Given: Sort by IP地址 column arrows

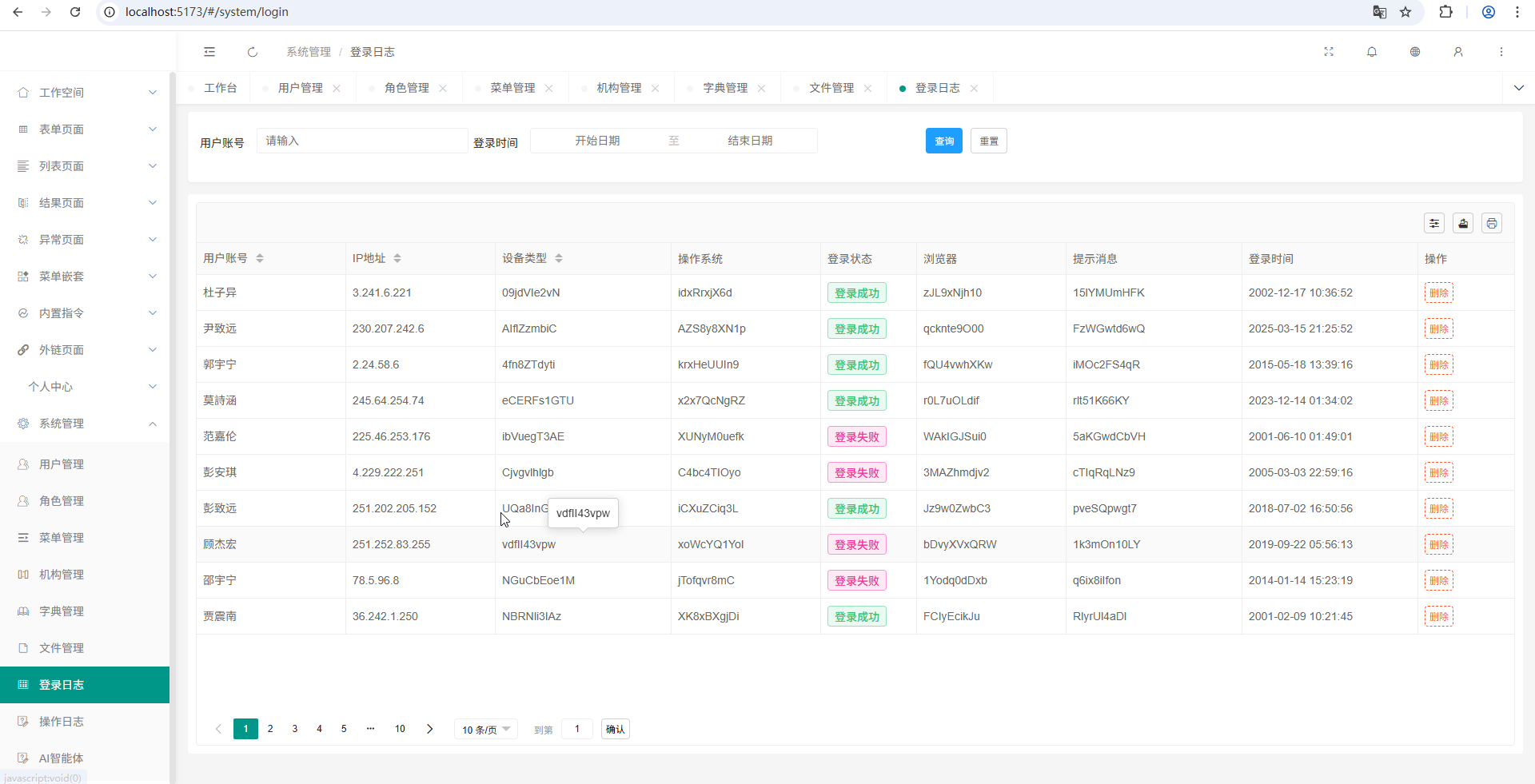Looking at the screenshot, I should tap(397, 258).
